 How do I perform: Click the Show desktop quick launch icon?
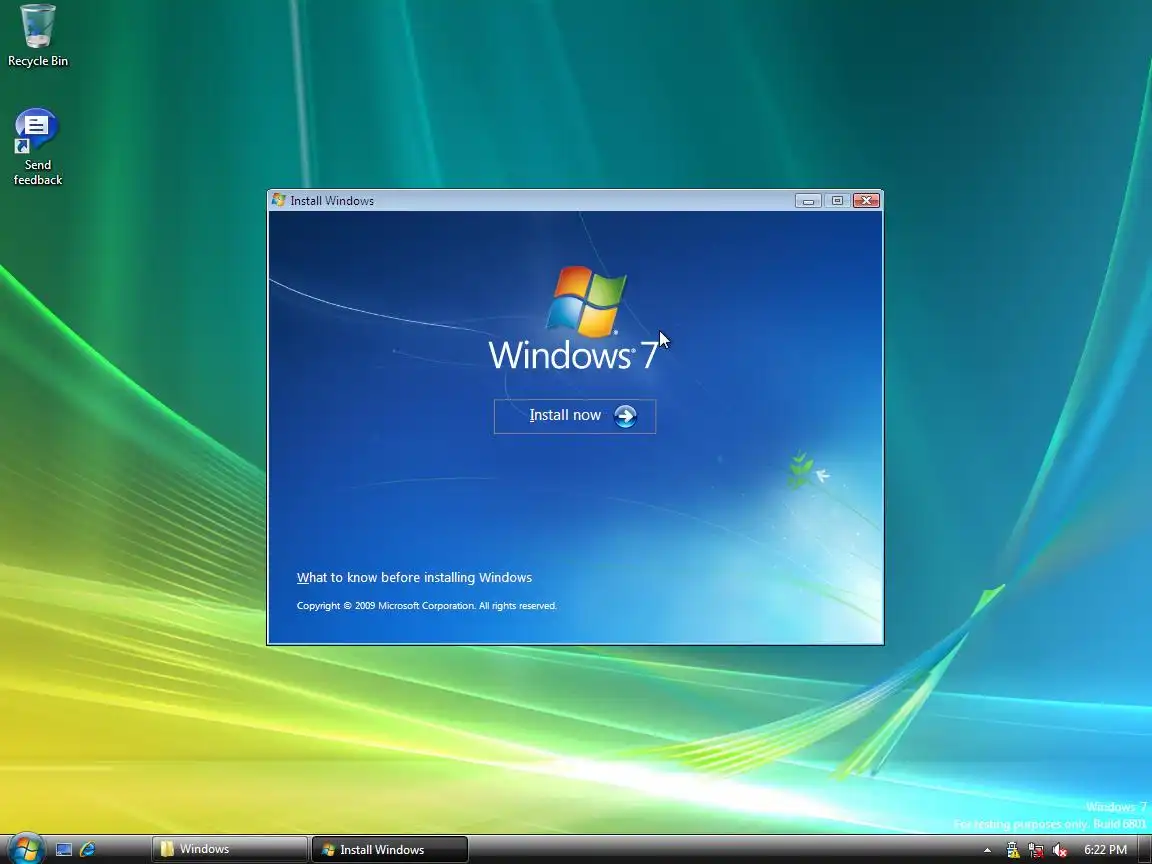tap(64, 849)
